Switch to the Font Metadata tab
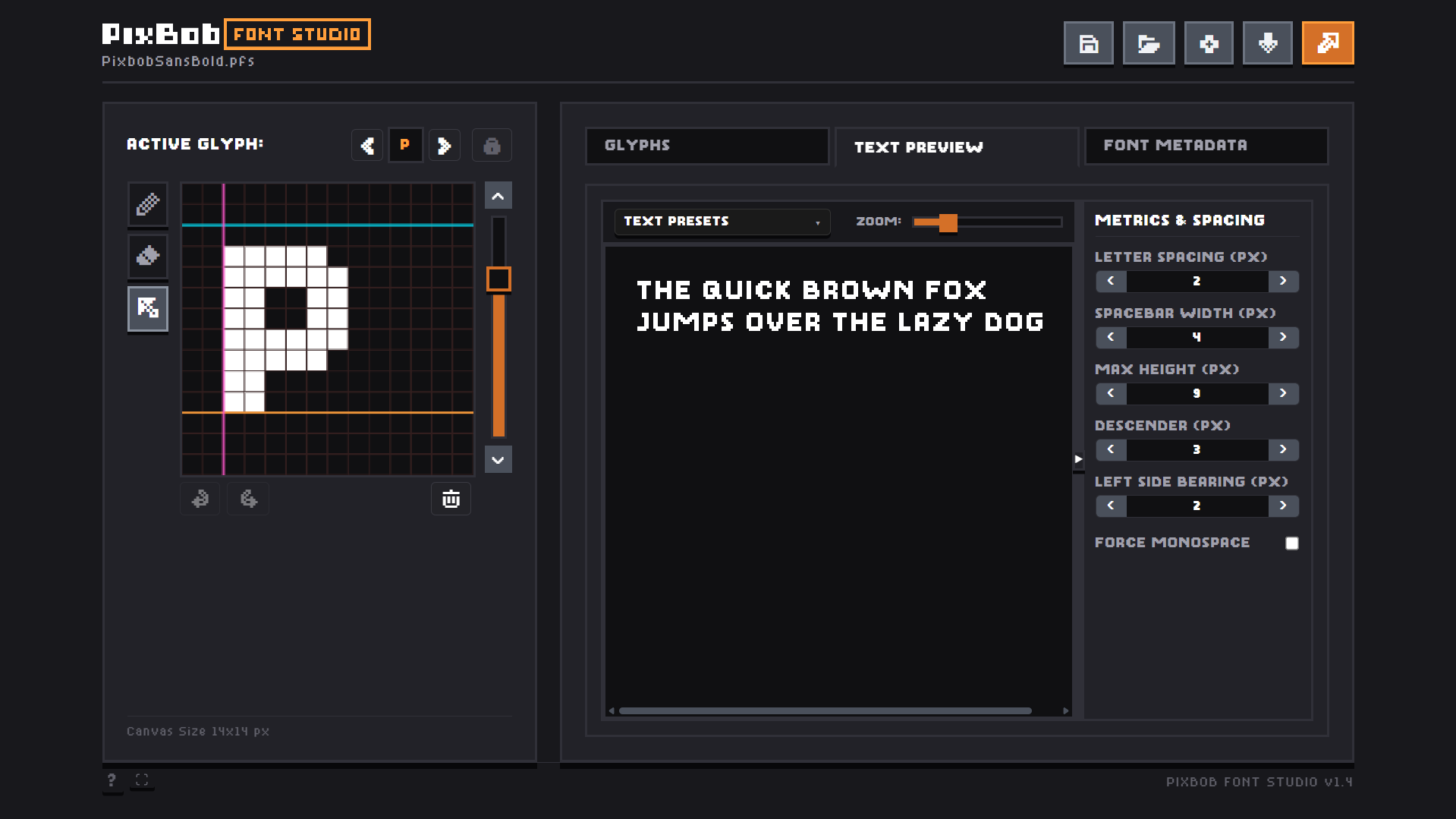1456x819 pixels. (x=1206, y=145)
